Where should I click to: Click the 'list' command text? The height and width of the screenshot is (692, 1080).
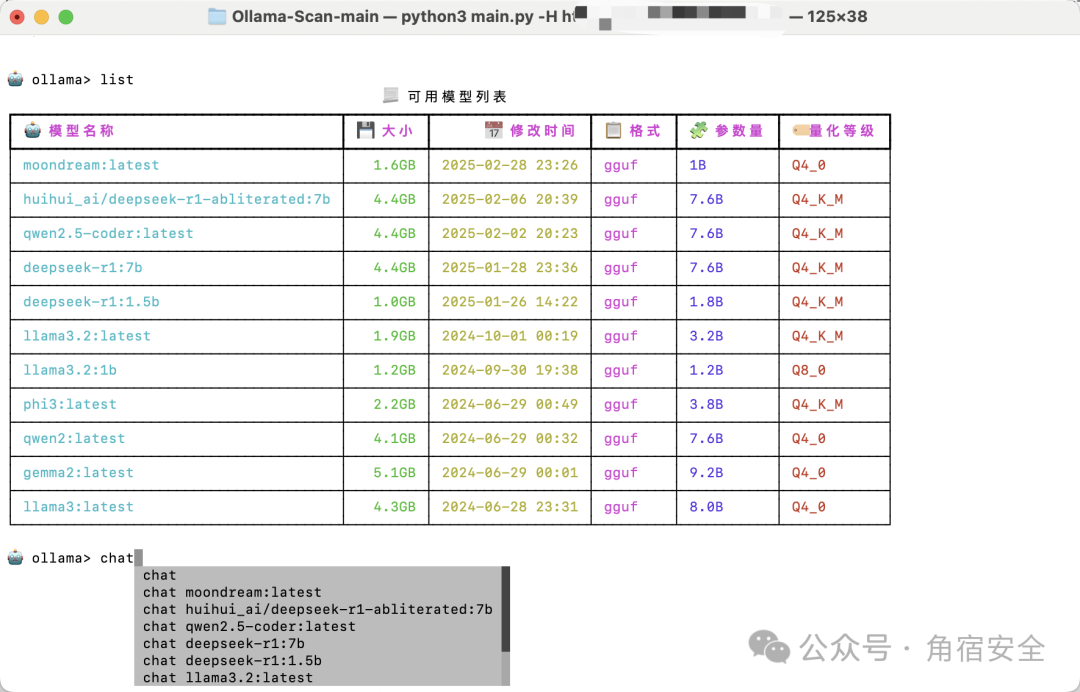click(117, 79)
